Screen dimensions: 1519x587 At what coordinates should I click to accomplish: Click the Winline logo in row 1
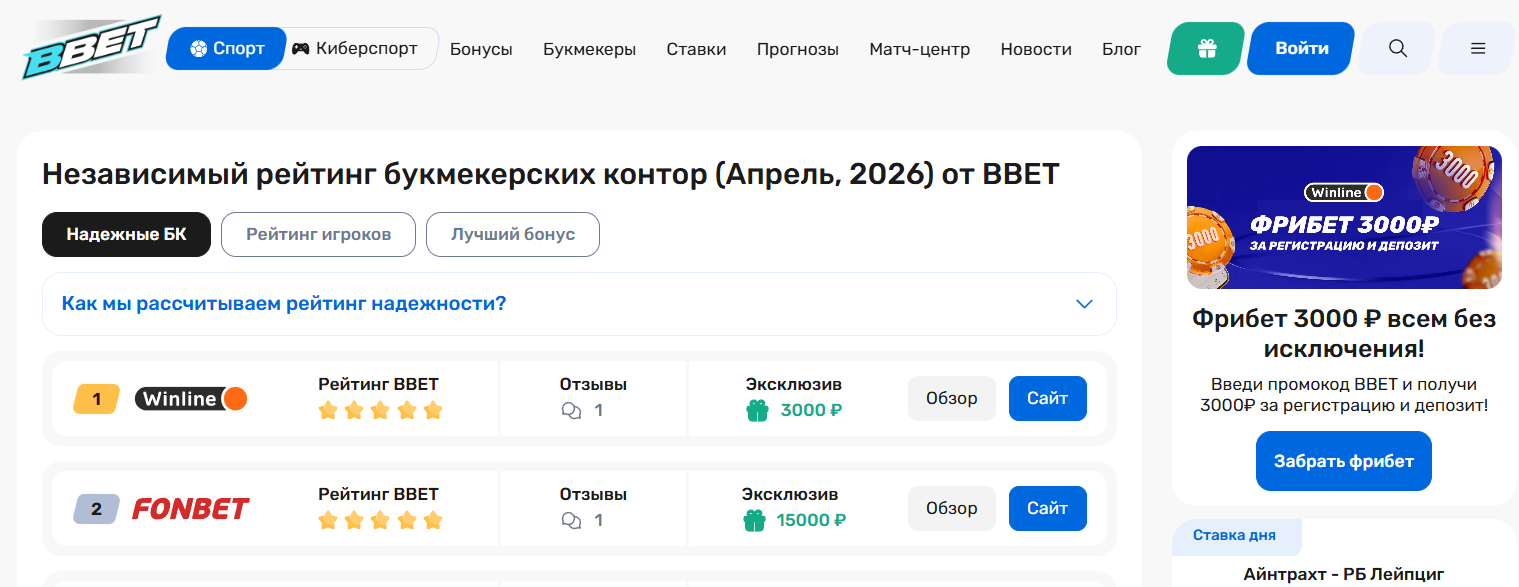pyautogui.click(x=191, y=399)
